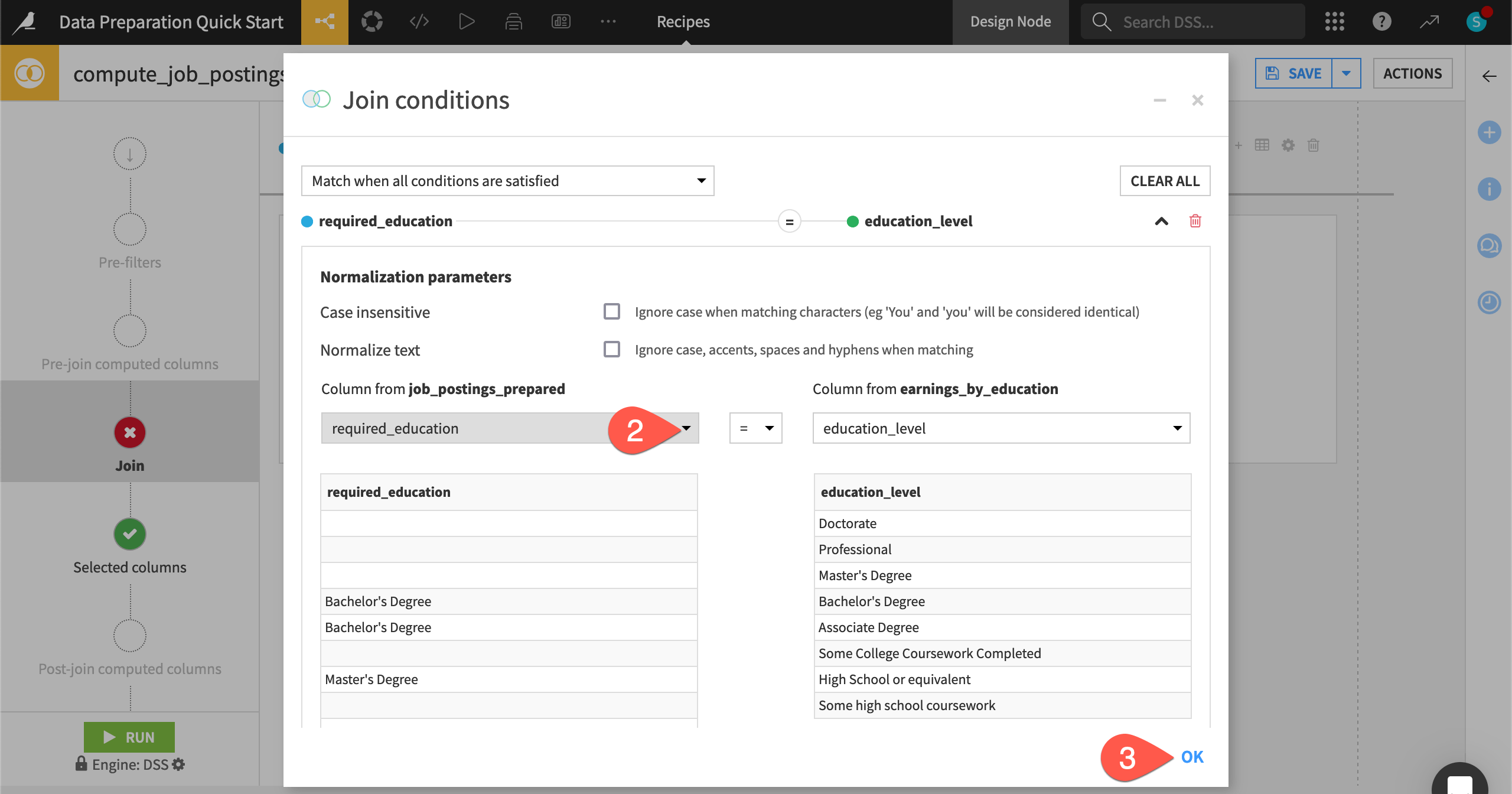Open the equals operator dropdown
The image size is (1512, 794).
pos(755,428)
